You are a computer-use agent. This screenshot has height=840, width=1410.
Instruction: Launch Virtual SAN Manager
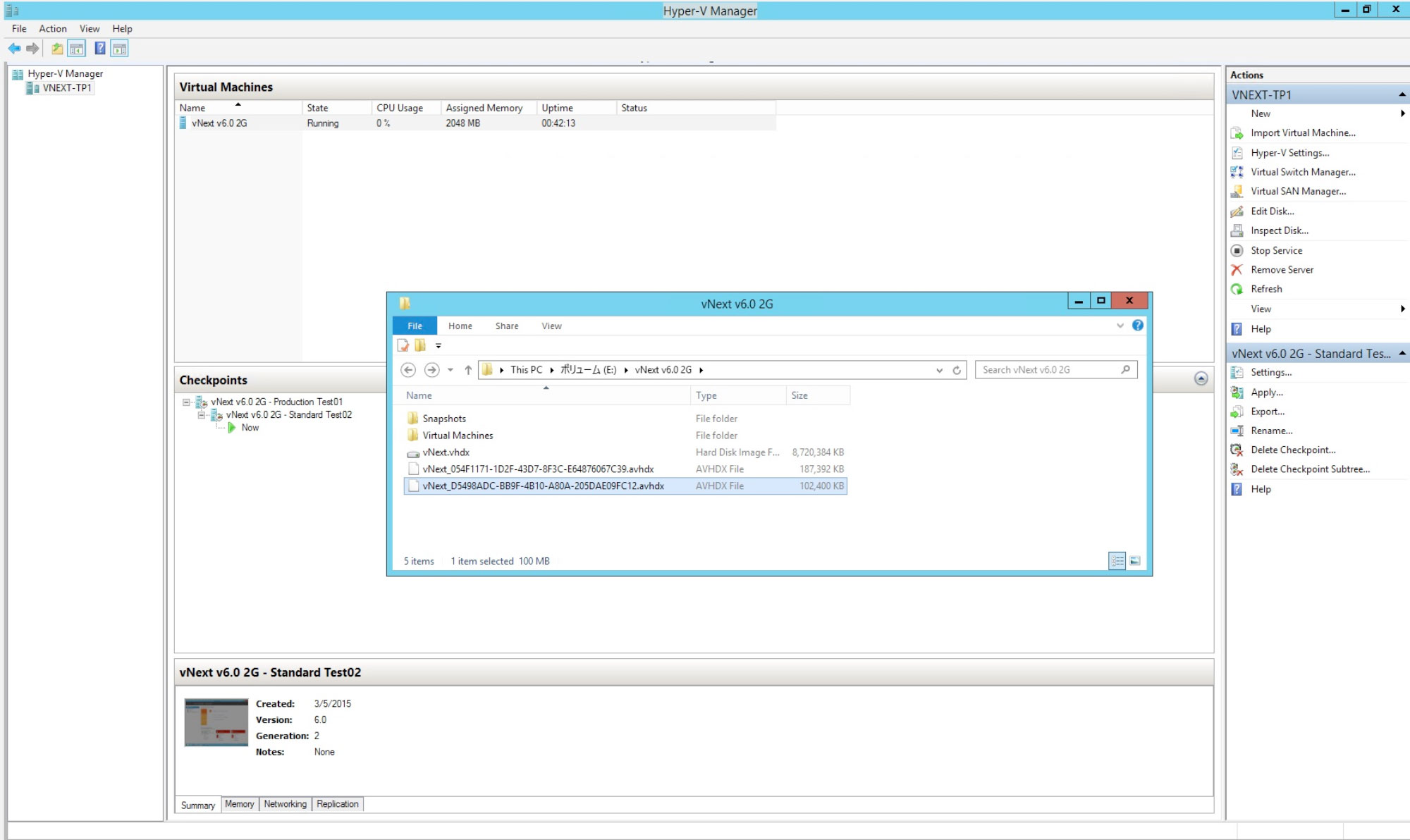1298,191
